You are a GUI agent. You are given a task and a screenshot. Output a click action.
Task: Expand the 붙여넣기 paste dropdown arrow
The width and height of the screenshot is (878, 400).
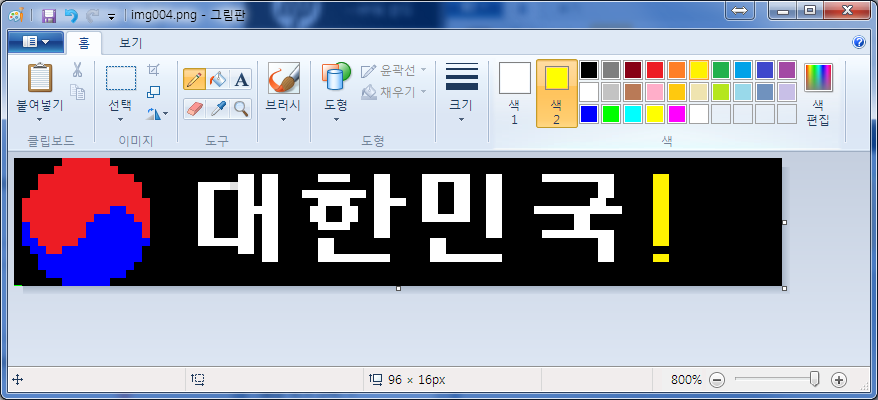39,119
